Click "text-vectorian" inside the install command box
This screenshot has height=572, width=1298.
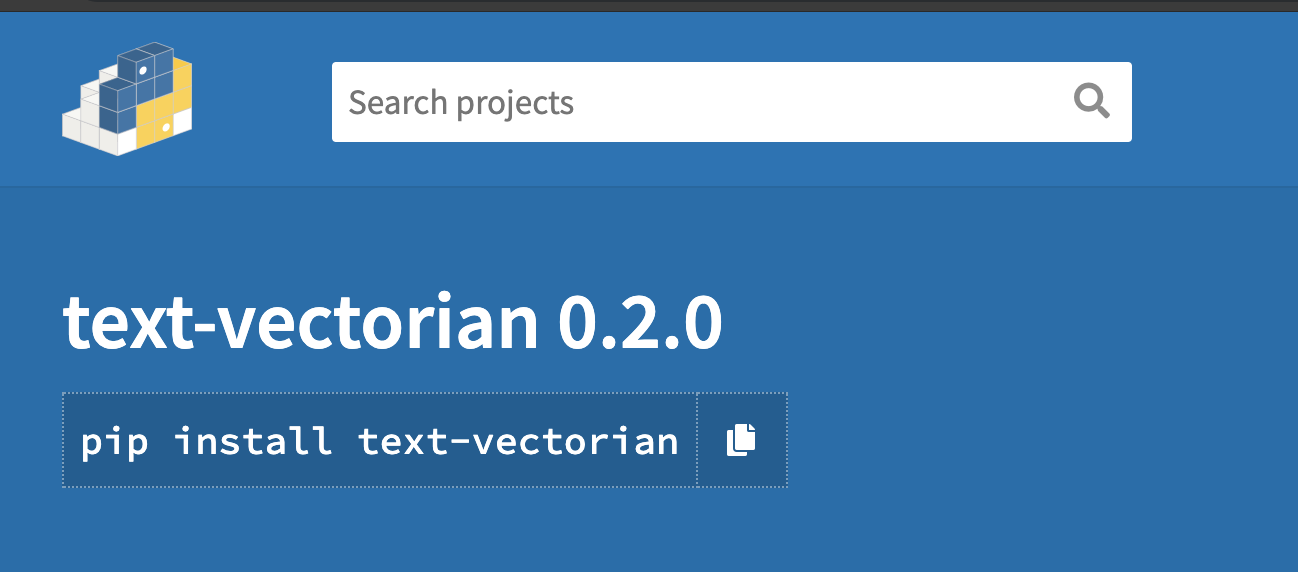(x=518, y=440)
